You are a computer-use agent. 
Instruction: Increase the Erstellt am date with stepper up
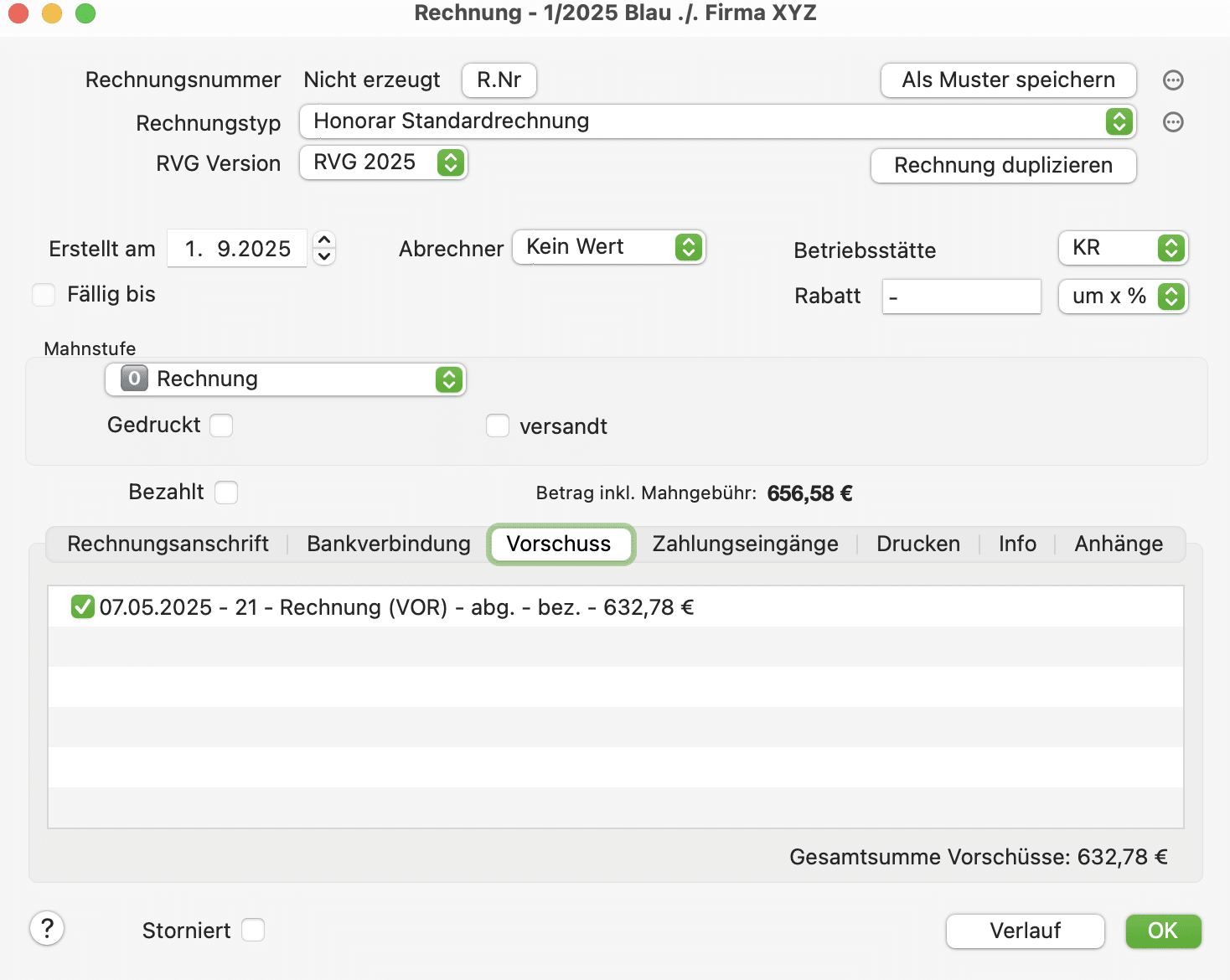(324, 240)
